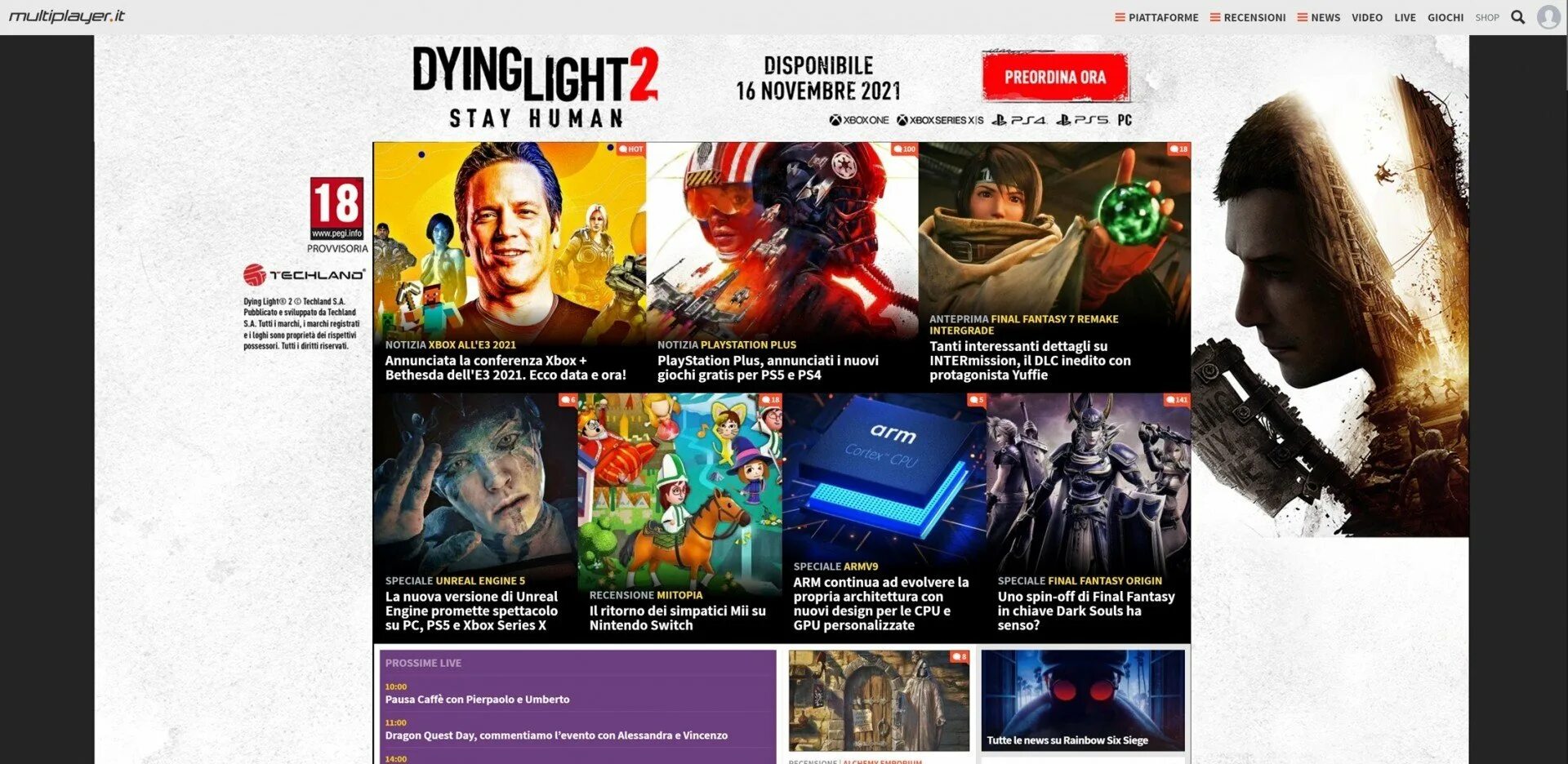Open the Giochi menu item
The image size is (1568, 764).
(x=1445, y=17)
